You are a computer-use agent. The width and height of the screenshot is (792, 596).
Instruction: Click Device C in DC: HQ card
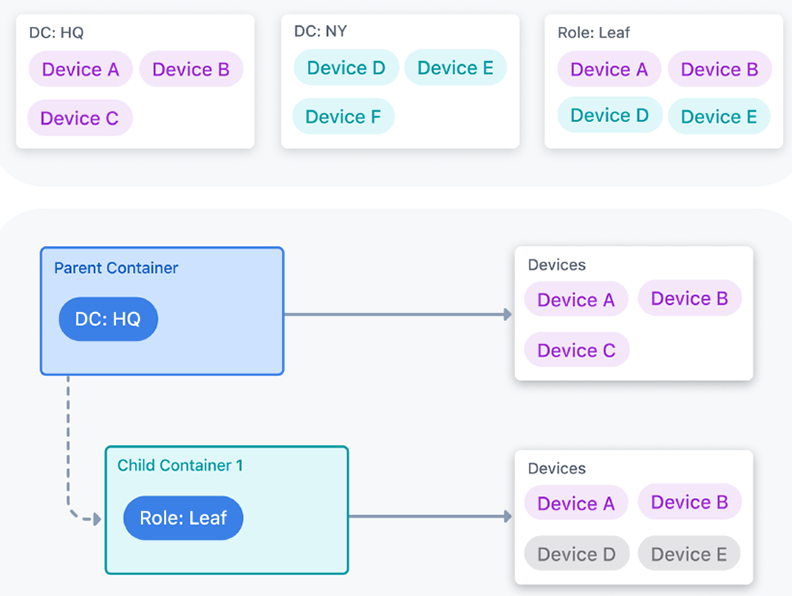point(80,118)
